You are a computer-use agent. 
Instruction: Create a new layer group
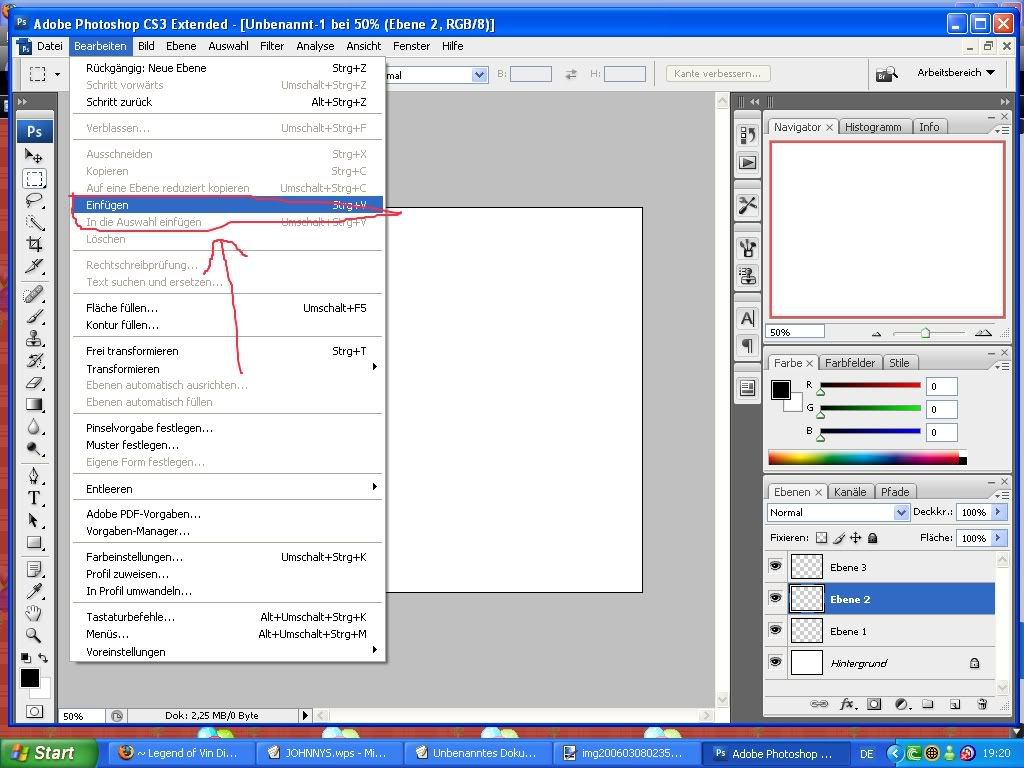coord(928,704)
